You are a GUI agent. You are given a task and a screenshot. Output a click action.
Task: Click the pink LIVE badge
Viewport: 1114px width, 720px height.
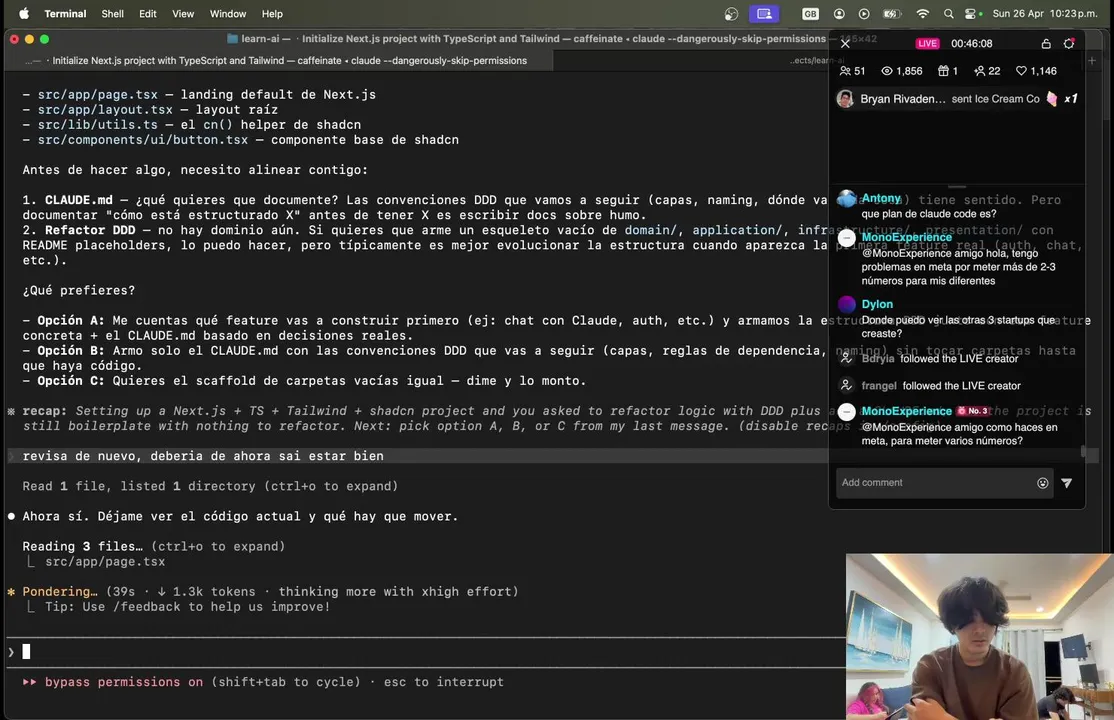point(927,43)
